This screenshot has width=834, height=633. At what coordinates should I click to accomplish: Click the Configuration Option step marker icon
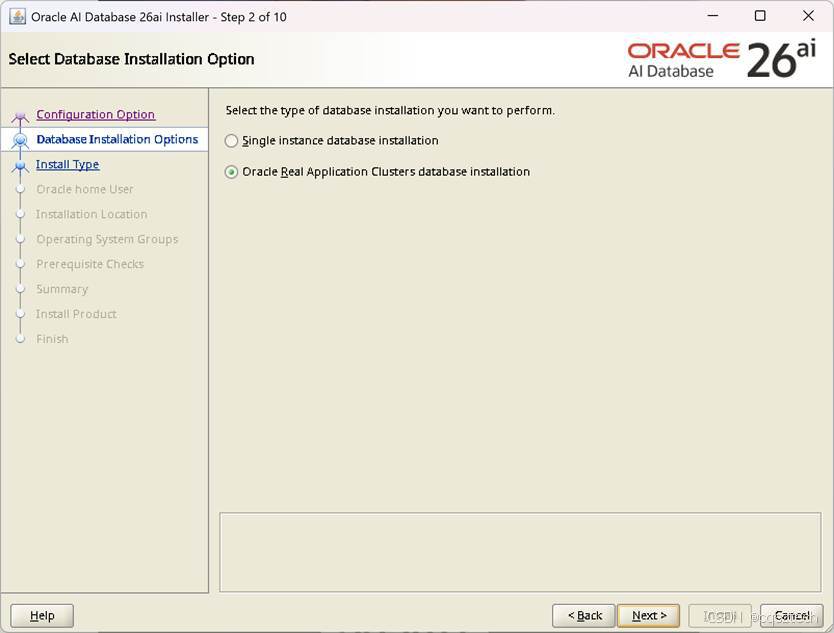[20, 115]
